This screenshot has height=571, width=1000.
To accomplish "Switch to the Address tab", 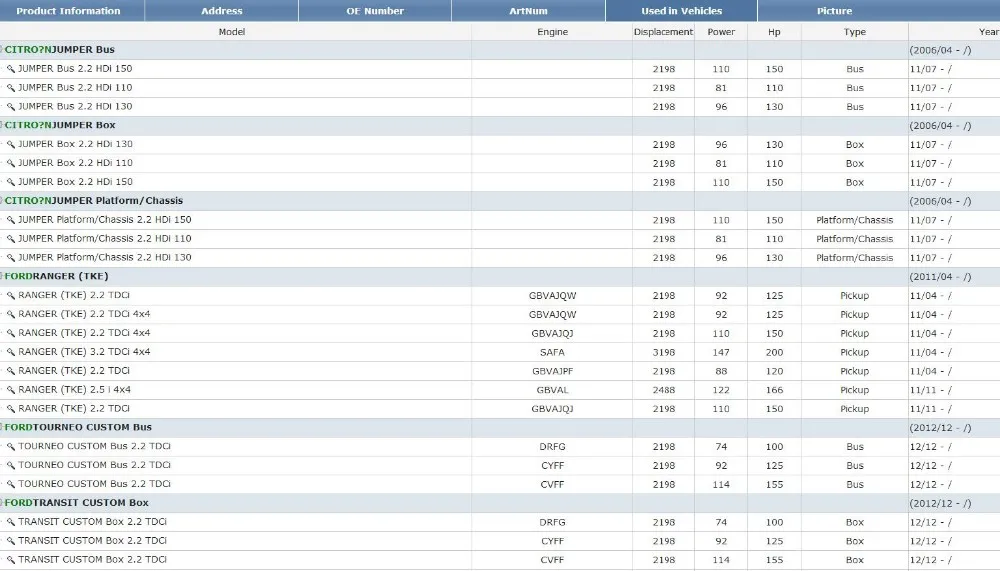I will click(x=221, y=11).
